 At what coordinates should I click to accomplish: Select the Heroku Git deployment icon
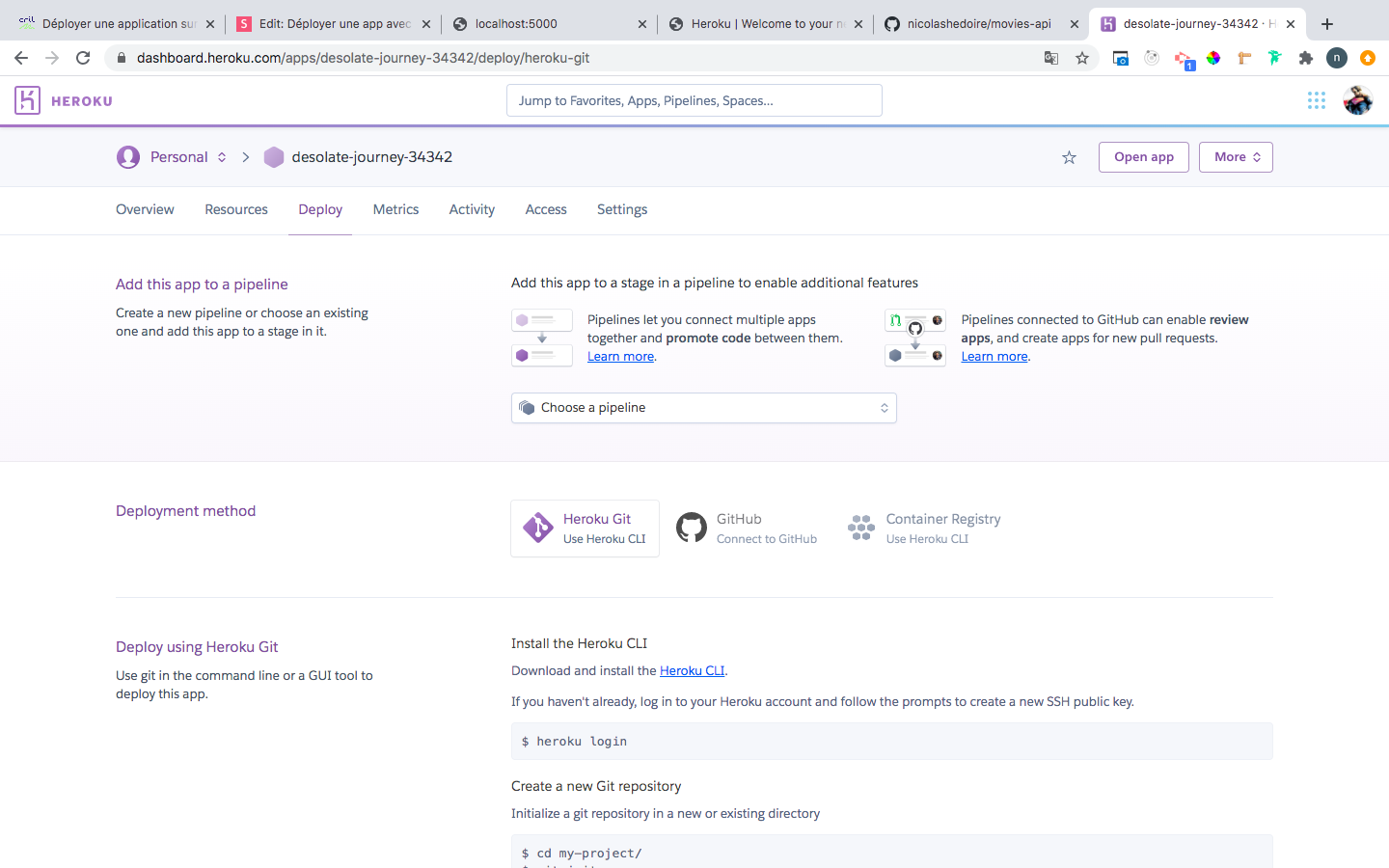[537, 529]
